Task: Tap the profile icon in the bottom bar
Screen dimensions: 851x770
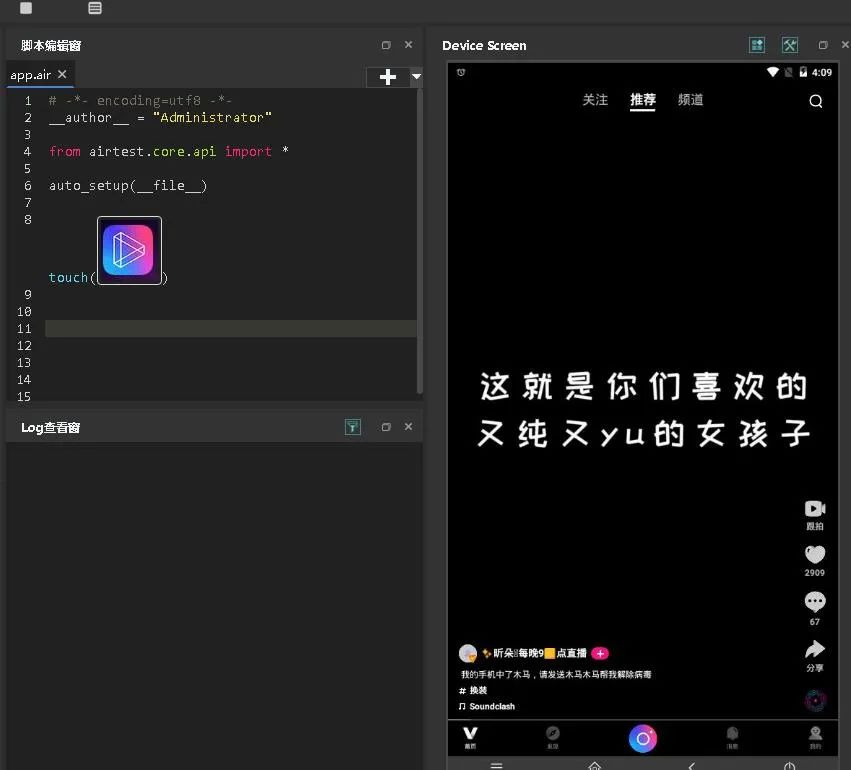Action: tap(815, 737)
